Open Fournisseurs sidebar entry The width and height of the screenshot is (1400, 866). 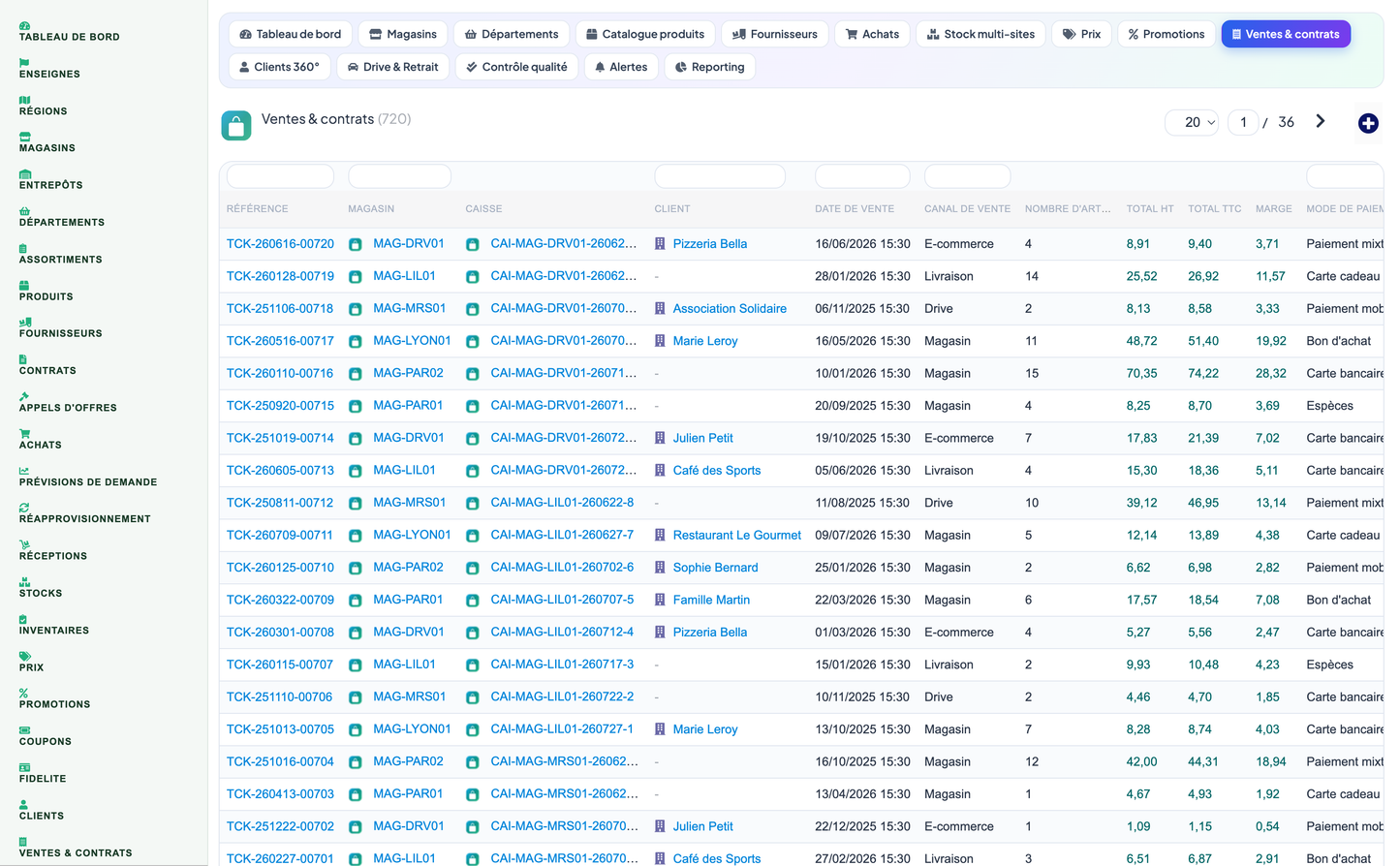(x=60, y=328)
